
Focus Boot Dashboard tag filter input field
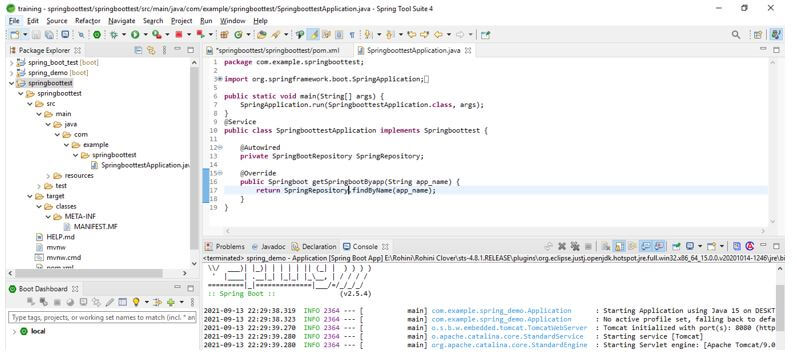click(x=103, y=317)
